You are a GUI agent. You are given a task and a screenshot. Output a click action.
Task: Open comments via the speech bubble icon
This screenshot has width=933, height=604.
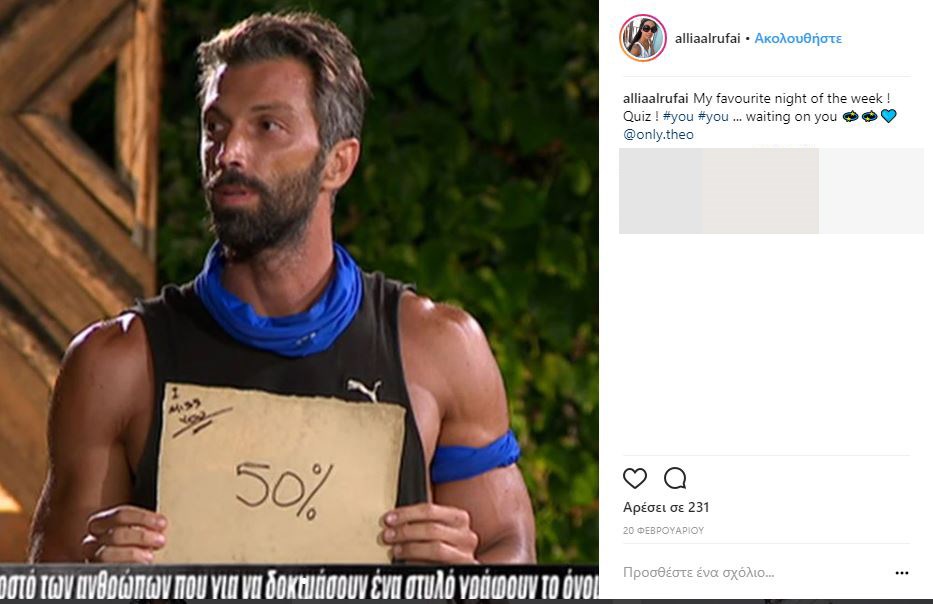click(675, 478)
